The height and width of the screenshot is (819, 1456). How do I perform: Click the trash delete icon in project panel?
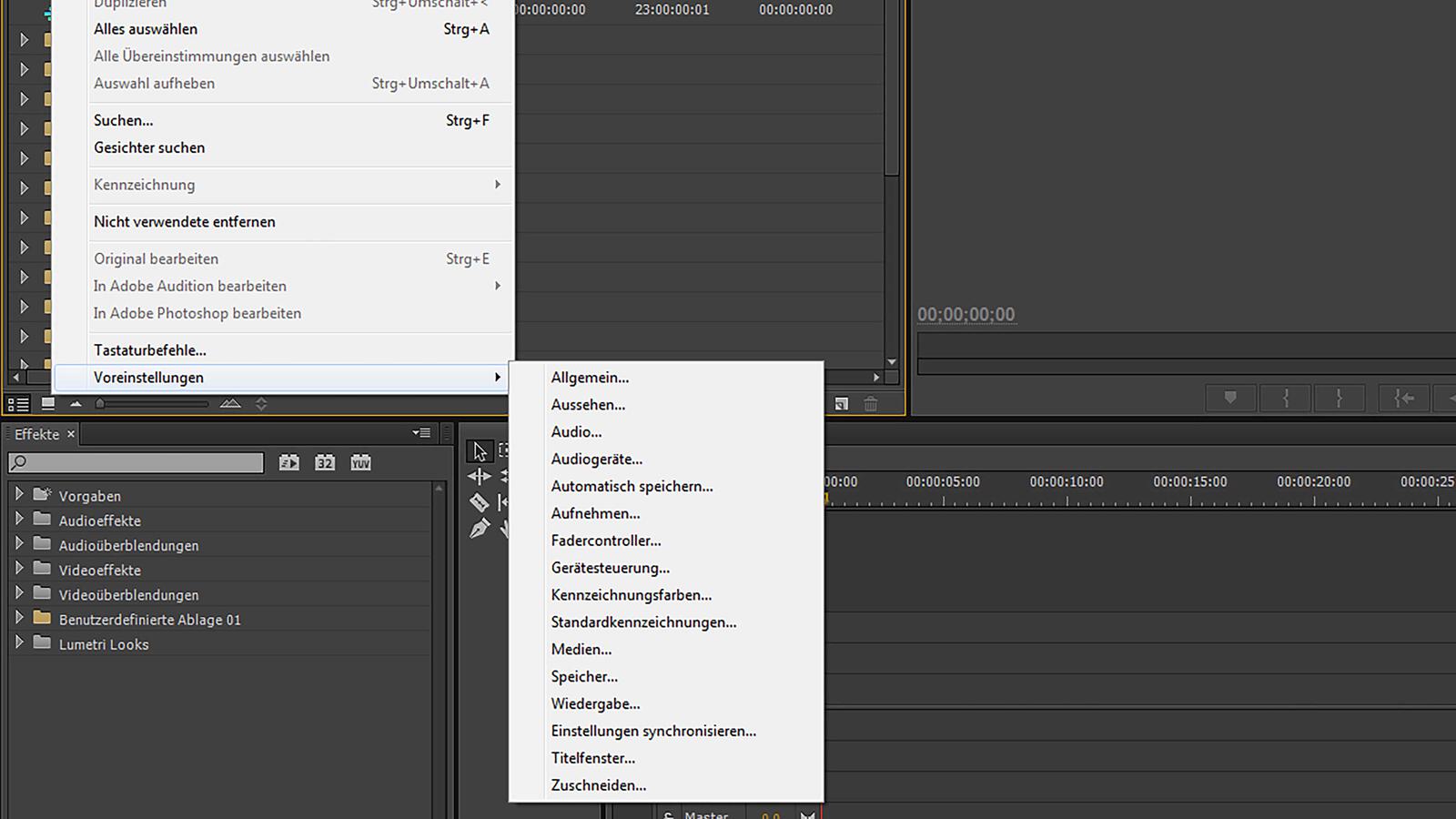[x=871, y=404]
